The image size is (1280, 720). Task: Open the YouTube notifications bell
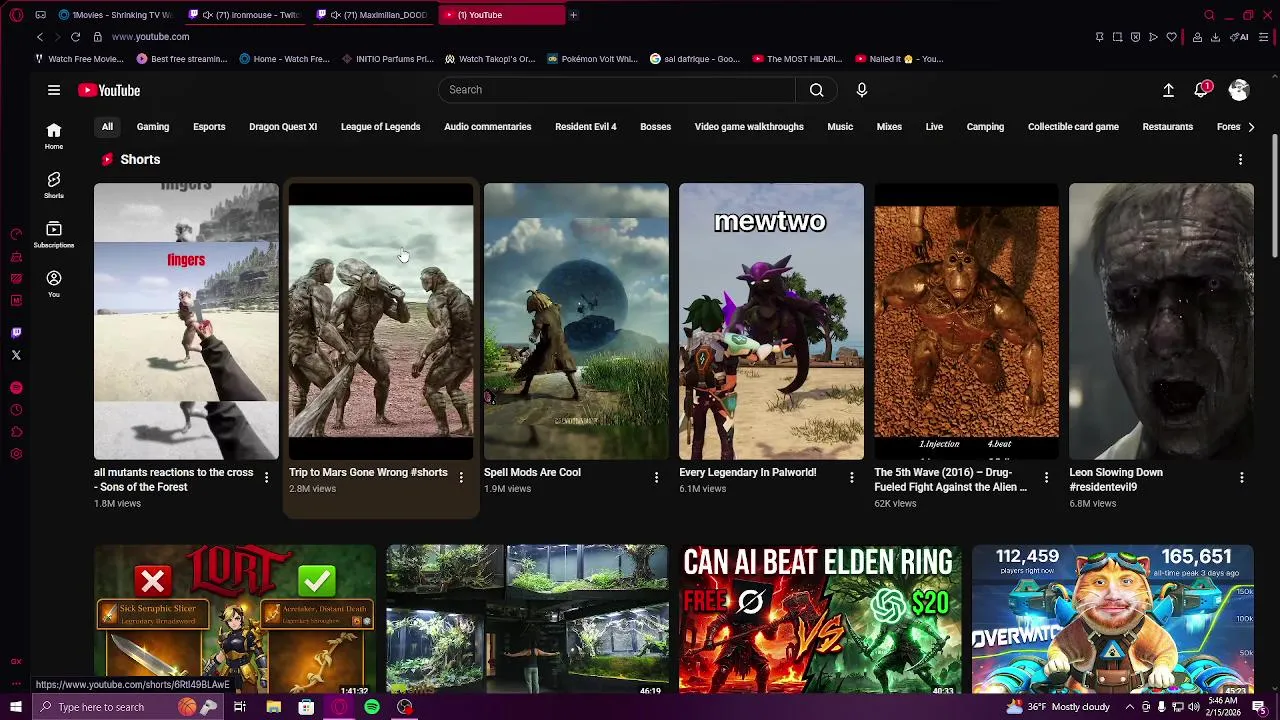pos(1202,90)
